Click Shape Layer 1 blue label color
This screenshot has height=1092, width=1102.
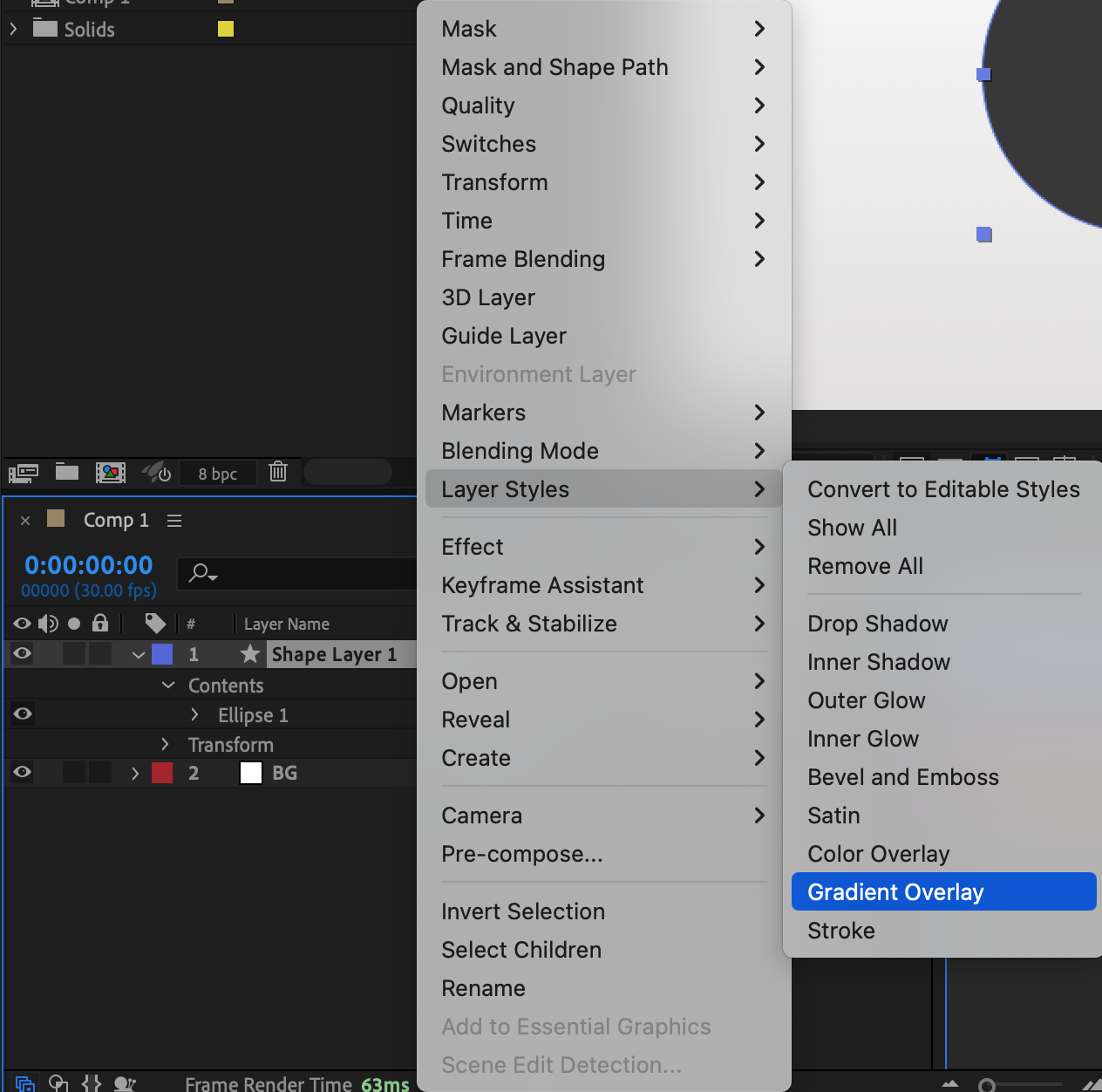pos(162,654)
